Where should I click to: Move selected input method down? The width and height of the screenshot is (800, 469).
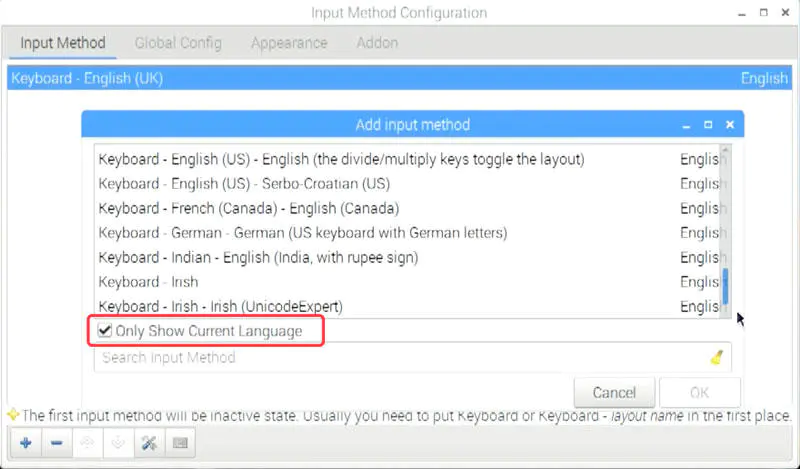click(x=118, y=443)
